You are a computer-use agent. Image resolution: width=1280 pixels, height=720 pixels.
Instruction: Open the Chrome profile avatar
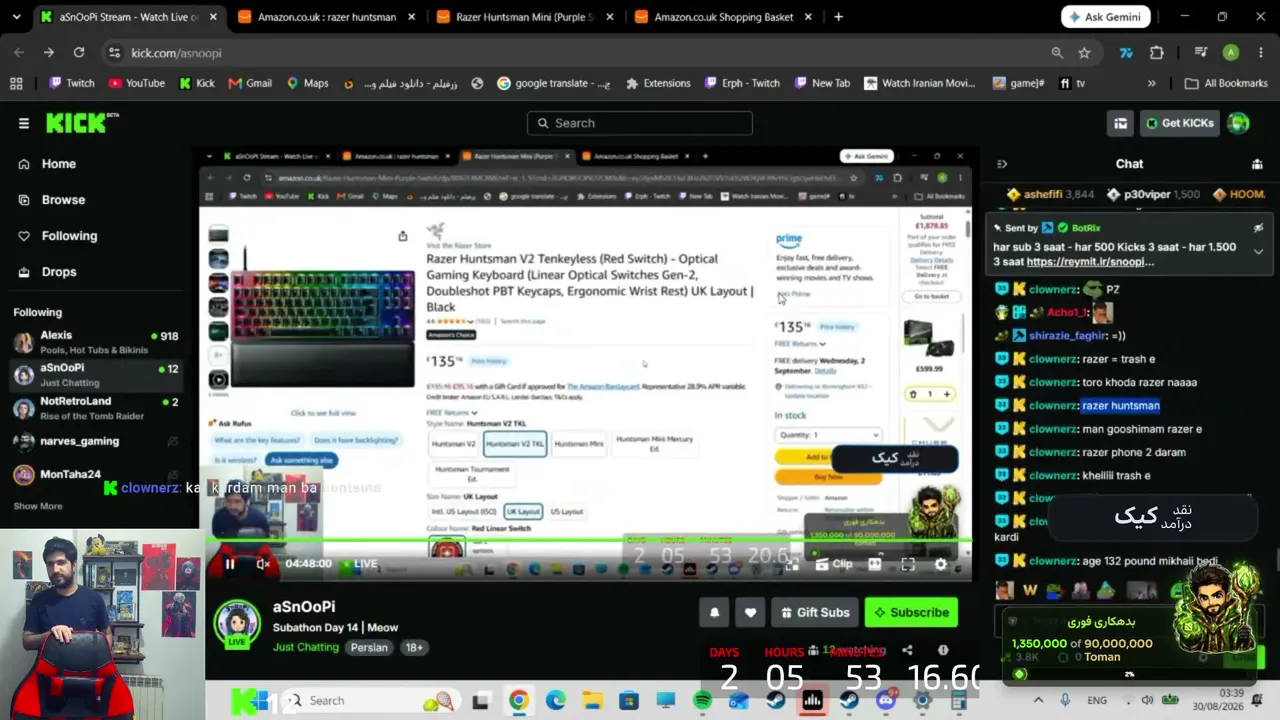(1231, 53)
